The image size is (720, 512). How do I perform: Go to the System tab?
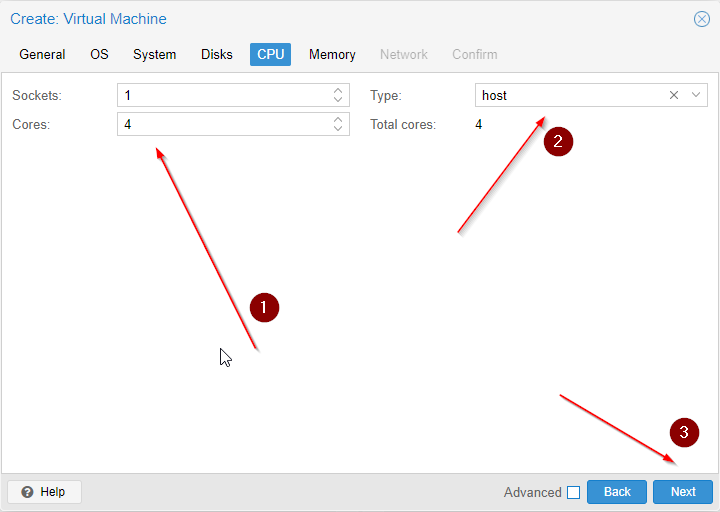(x=154, y=54)
